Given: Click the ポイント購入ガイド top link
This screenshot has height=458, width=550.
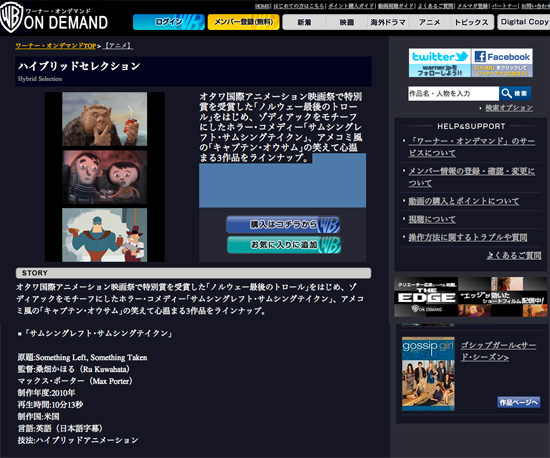Looking at the screenshot, I should tap(351, 6).
